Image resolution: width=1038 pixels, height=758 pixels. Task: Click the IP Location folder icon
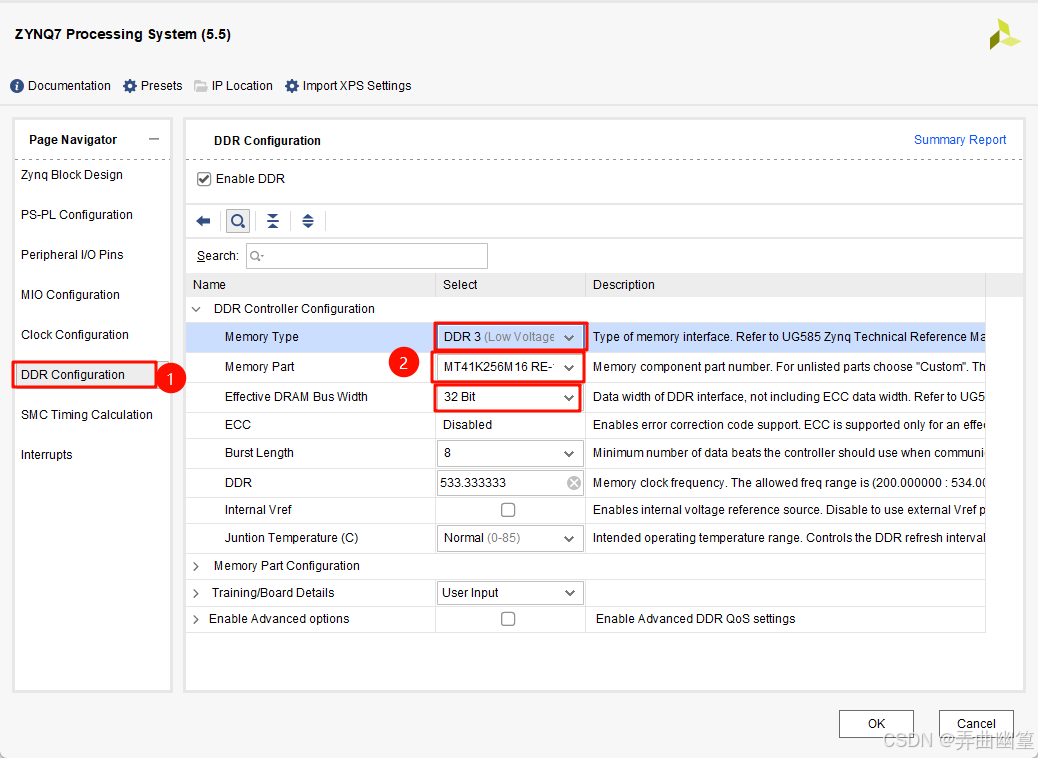tap(201, 86)
